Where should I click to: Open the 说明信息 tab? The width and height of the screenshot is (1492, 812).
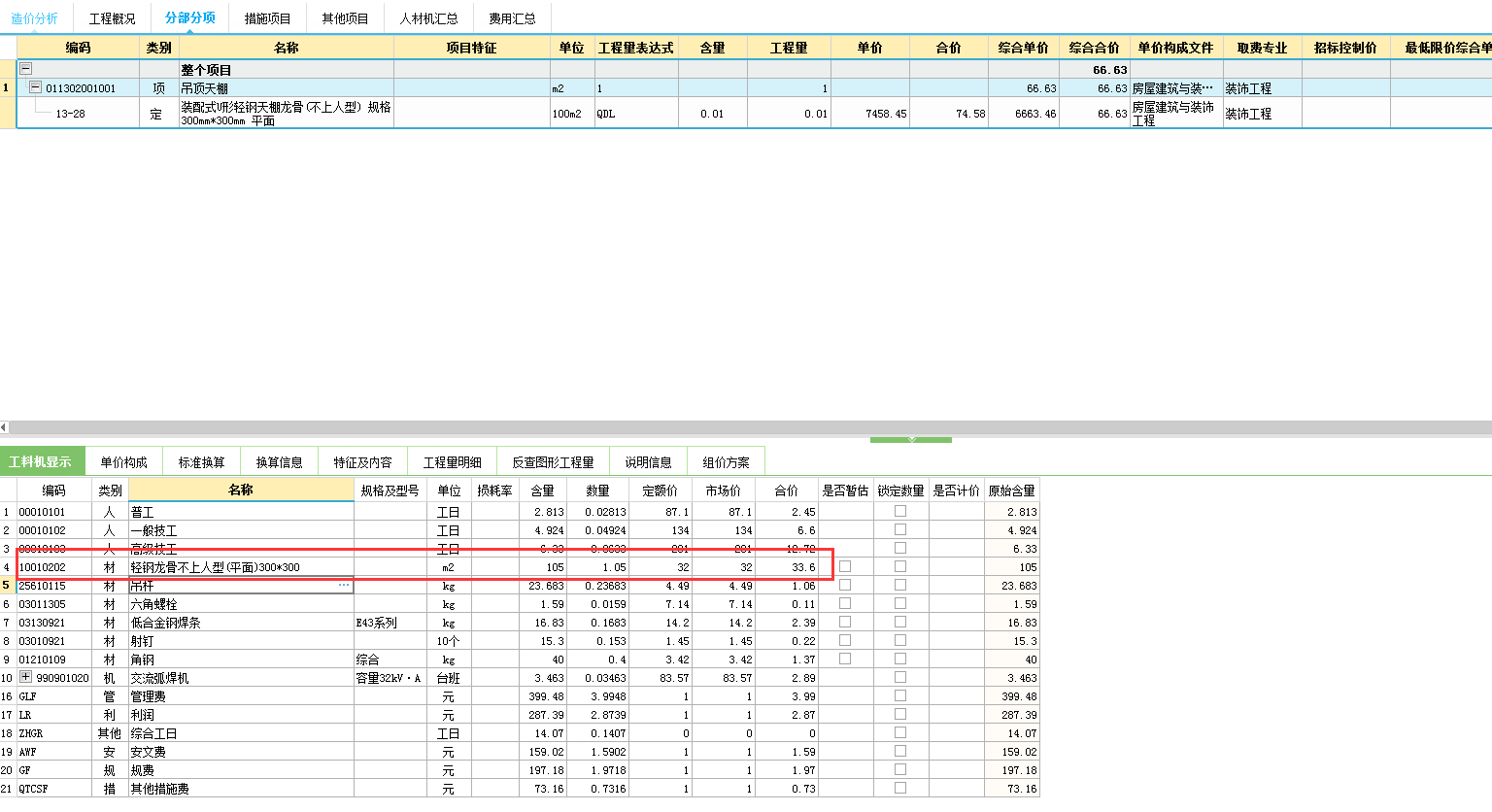point(648,461)
